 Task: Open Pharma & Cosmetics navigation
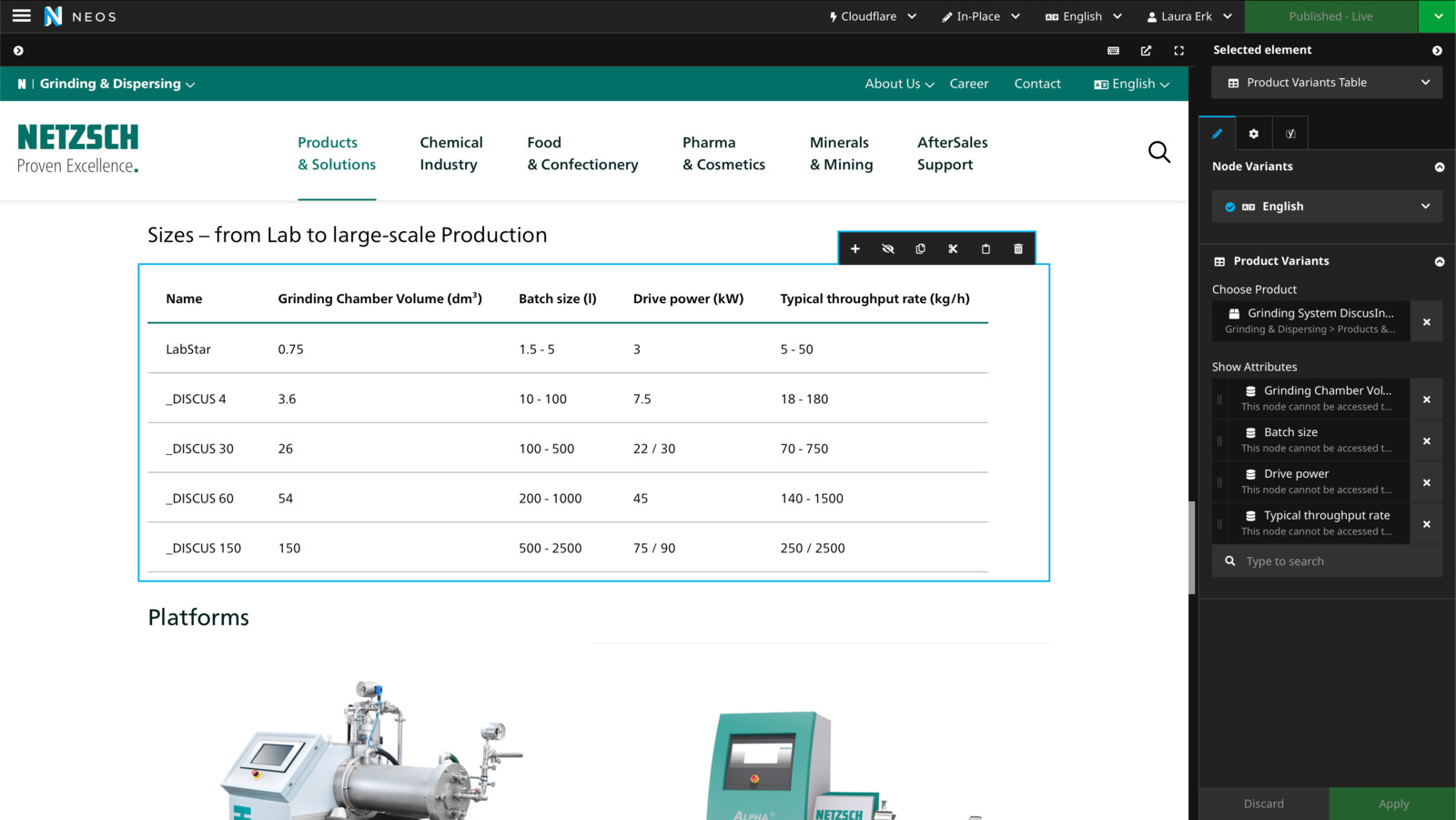tap(723, 154)
